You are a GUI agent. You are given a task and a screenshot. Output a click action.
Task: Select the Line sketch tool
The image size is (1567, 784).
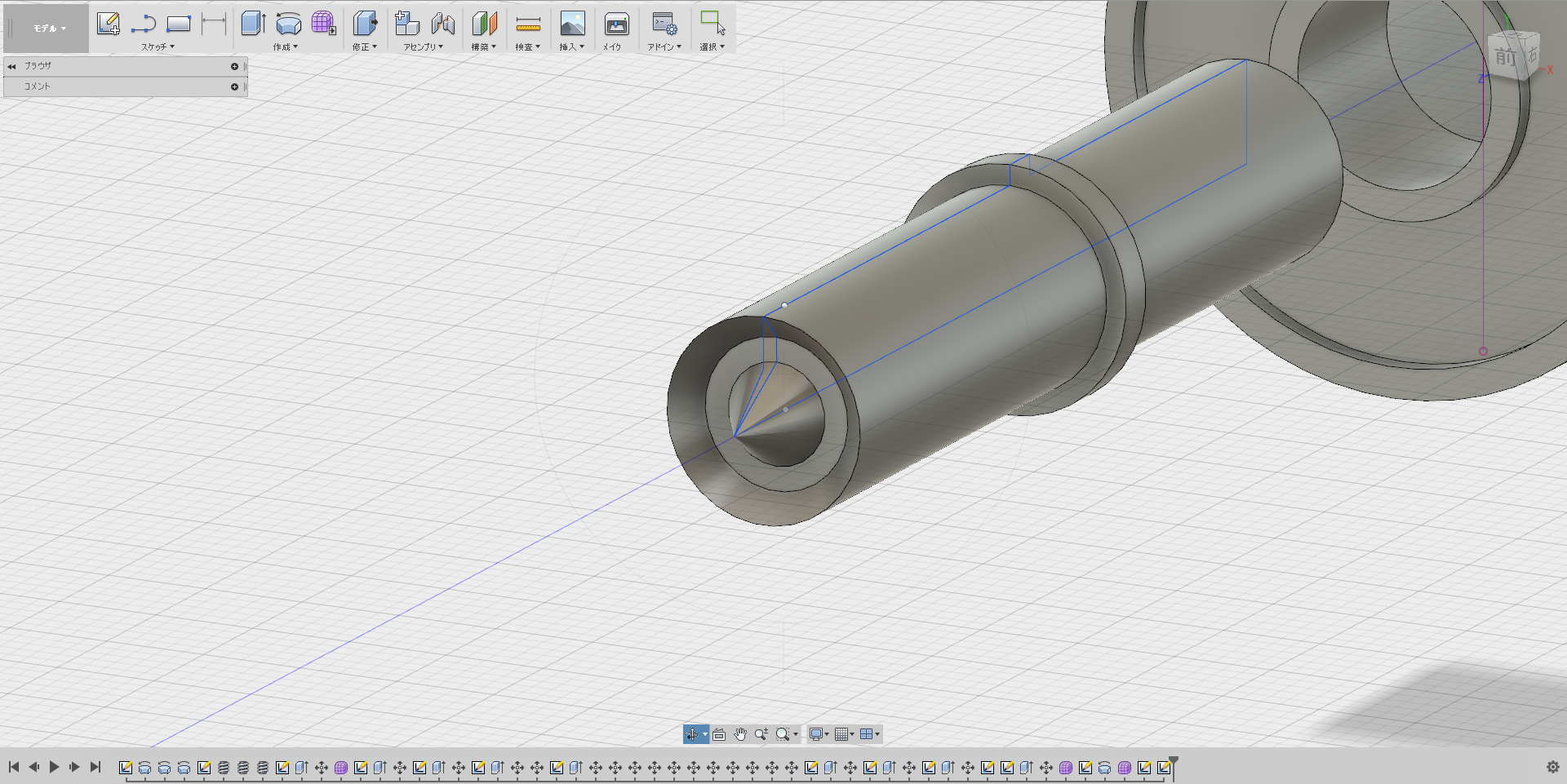tap(144, 24)
